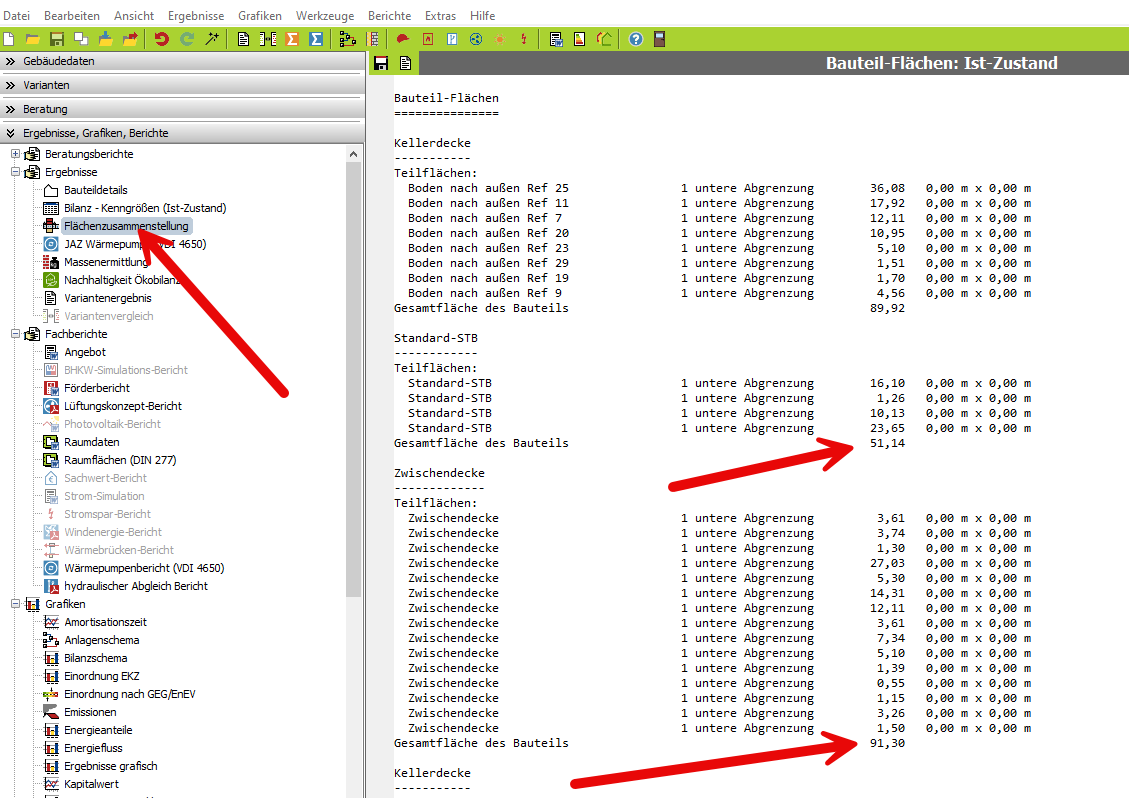Open Raumflächen (DIN 277) report

point(120,460)
